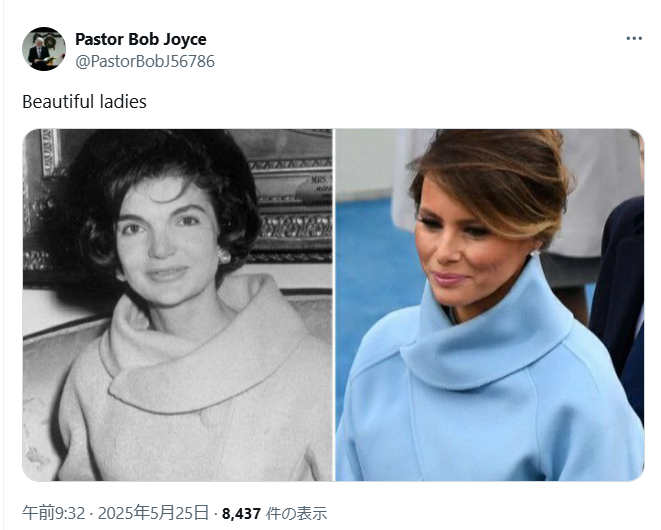Open the color photo on the right
661x530 pixels.
click(x=490, y=305)
